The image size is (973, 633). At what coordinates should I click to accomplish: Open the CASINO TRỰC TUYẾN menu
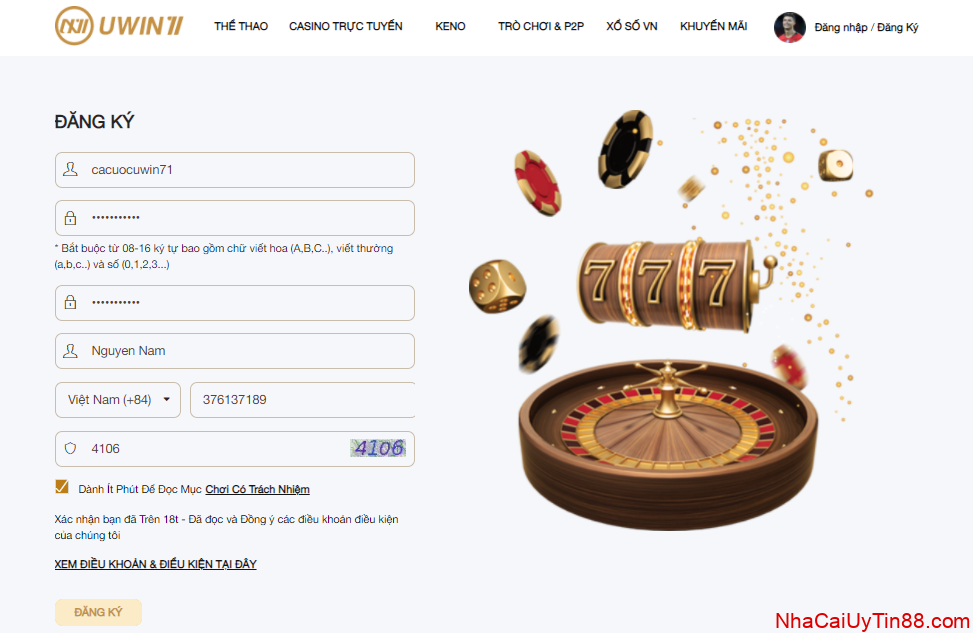click(346, 26)
